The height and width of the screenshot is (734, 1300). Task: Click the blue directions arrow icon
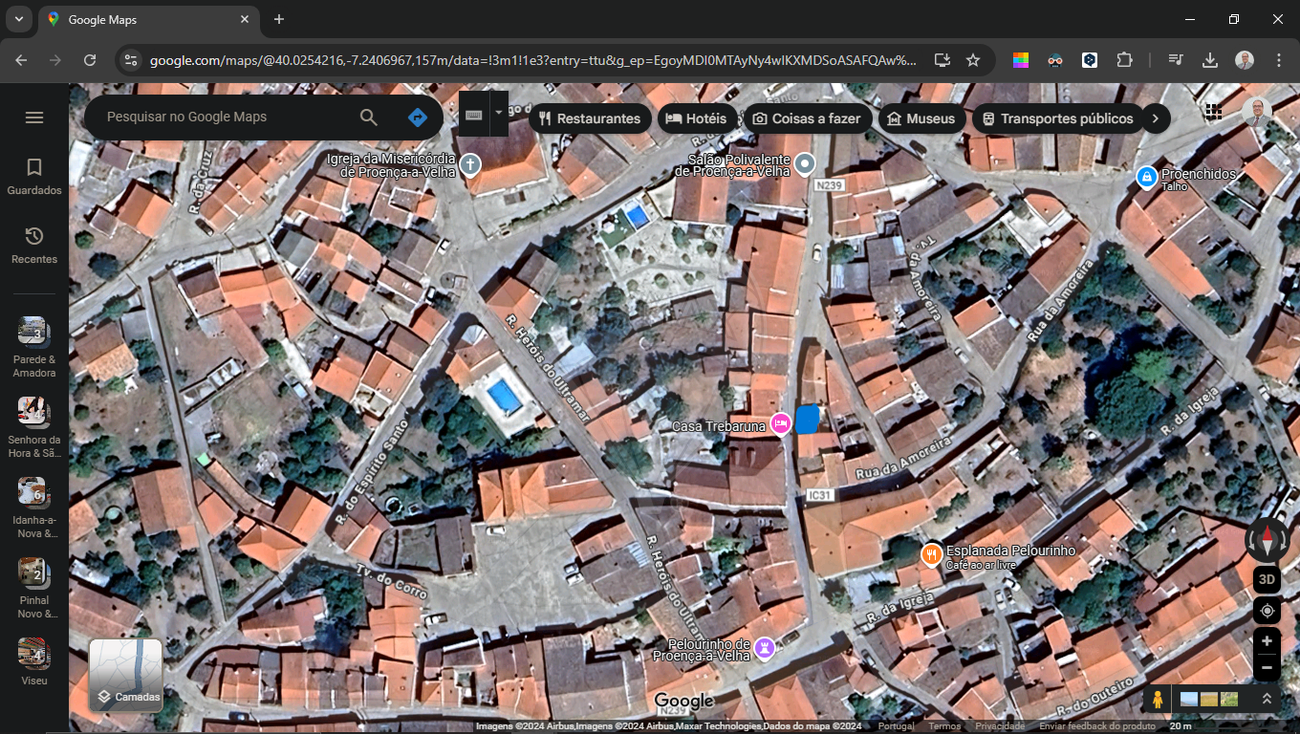[x=418, y=118]
